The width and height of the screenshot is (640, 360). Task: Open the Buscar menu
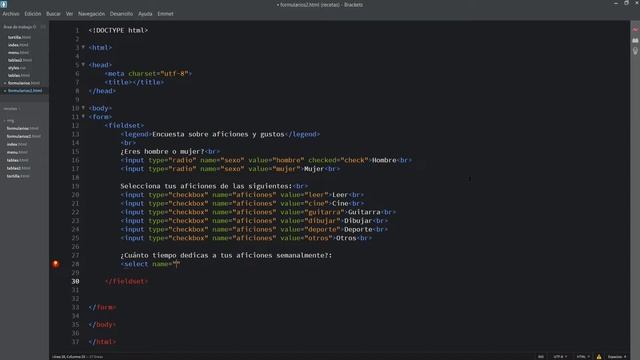(x=53, y=14)
